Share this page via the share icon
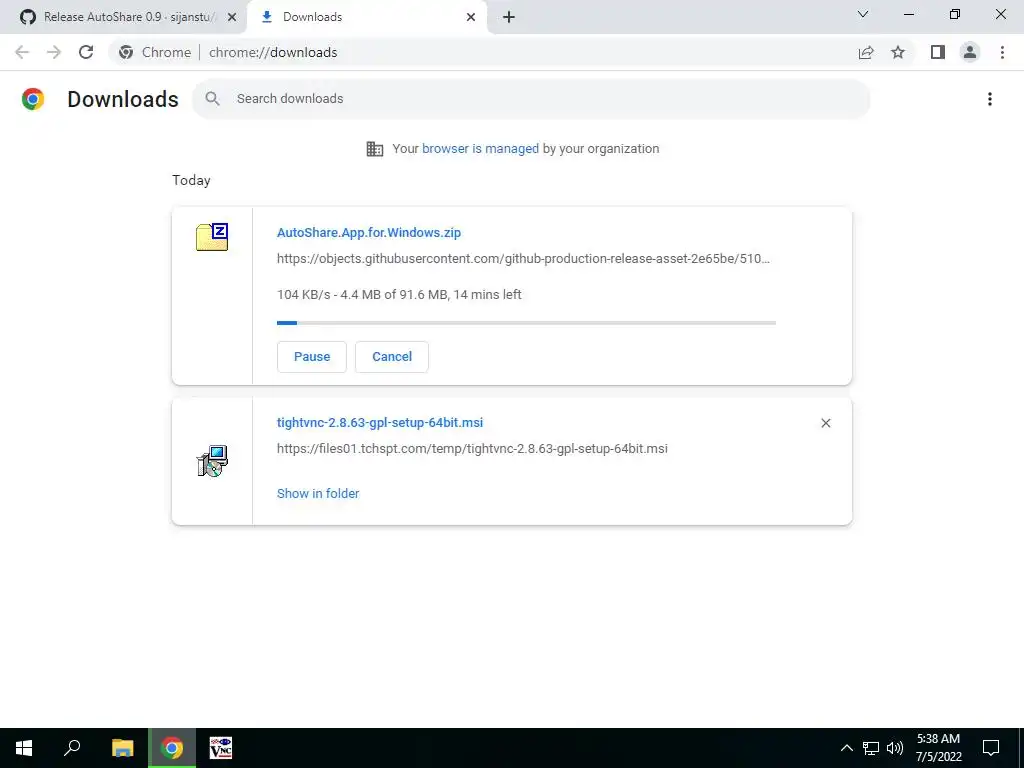Viewport: 1024px width, 768px height. pos(866,52)
